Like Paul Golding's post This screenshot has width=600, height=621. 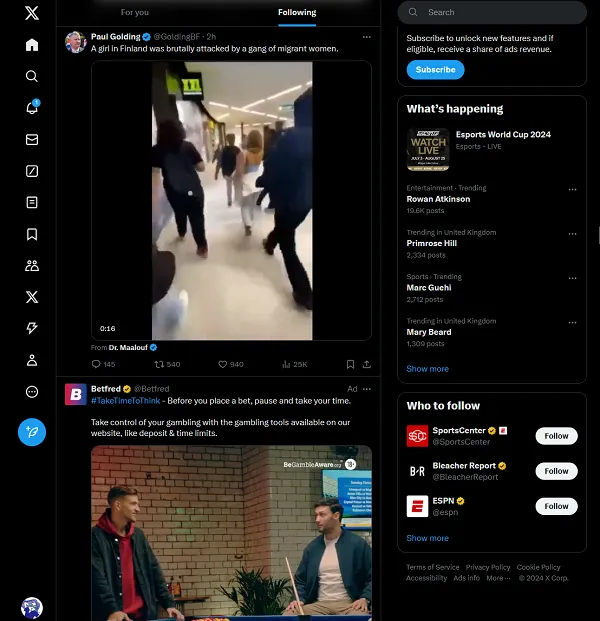pyautogui.click(x=231, y=364)
